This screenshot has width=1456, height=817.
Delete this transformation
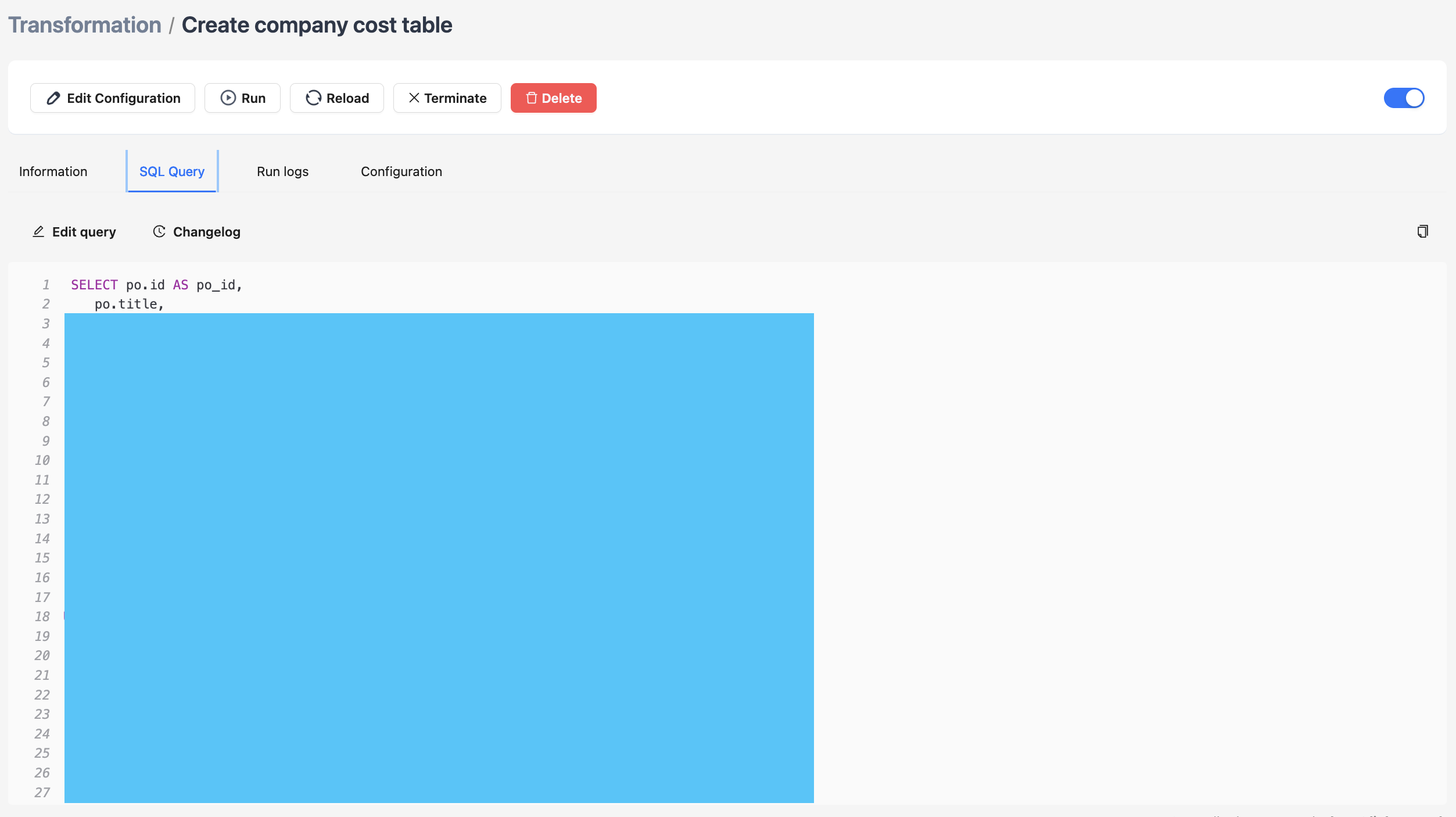tap(554, 98)
